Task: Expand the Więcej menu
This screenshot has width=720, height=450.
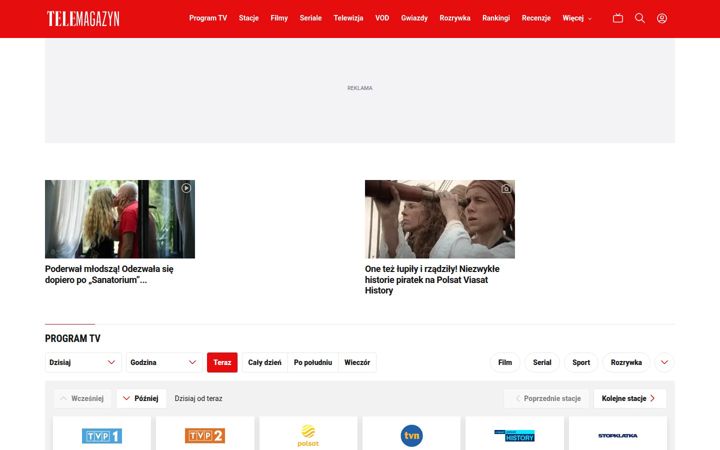Action: click(577, 18)
